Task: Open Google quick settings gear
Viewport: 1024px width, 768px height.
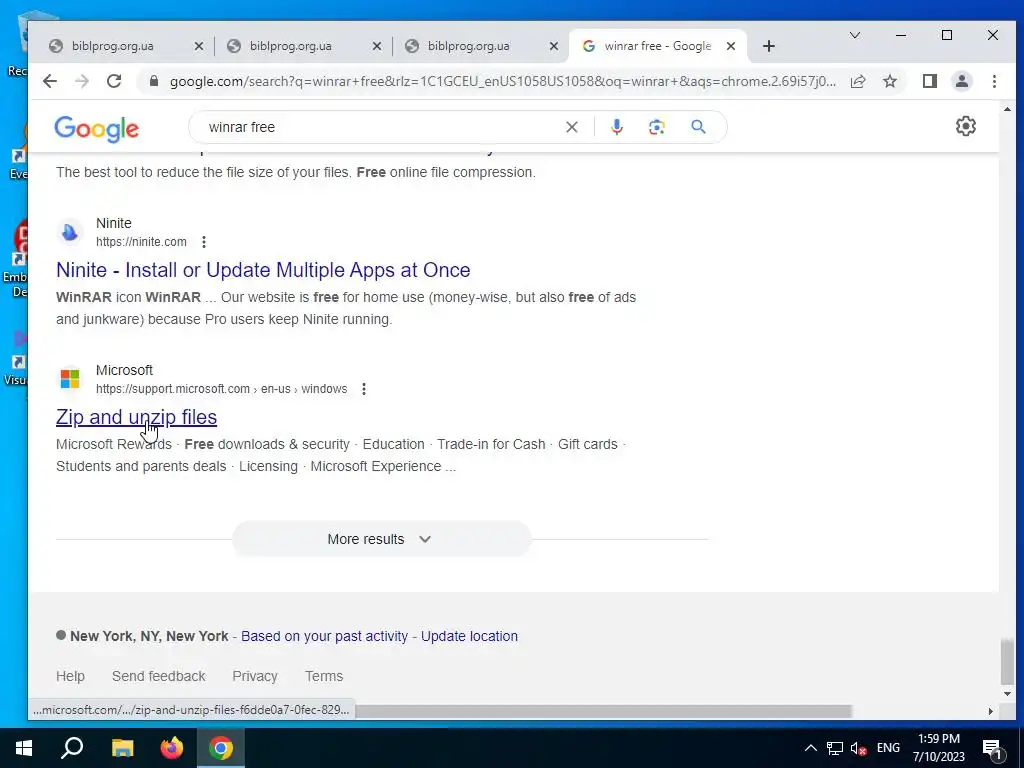Action: pyautogui.click(x=965, y=126)
